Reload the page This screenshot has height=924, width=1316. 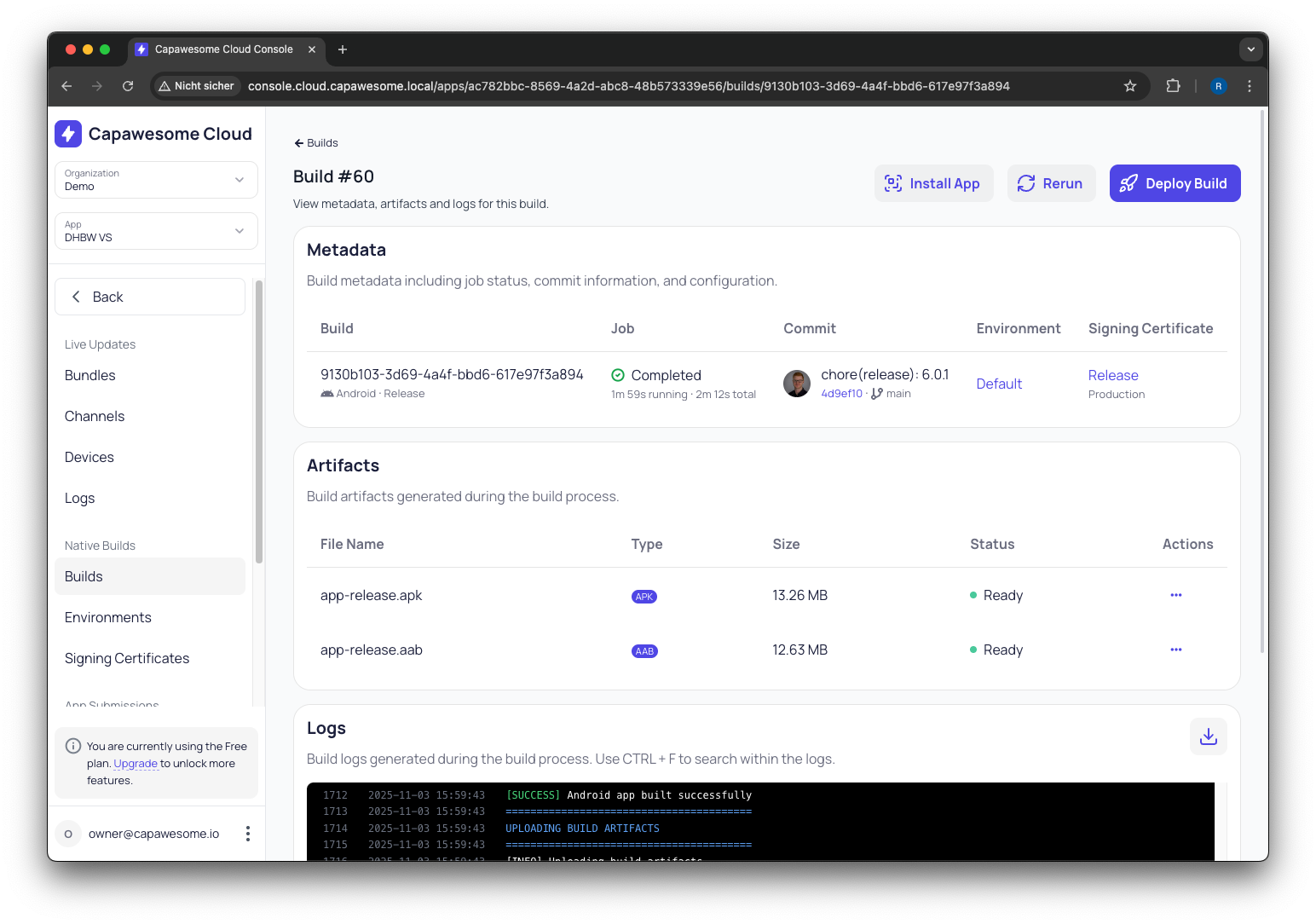pos(128,86)
